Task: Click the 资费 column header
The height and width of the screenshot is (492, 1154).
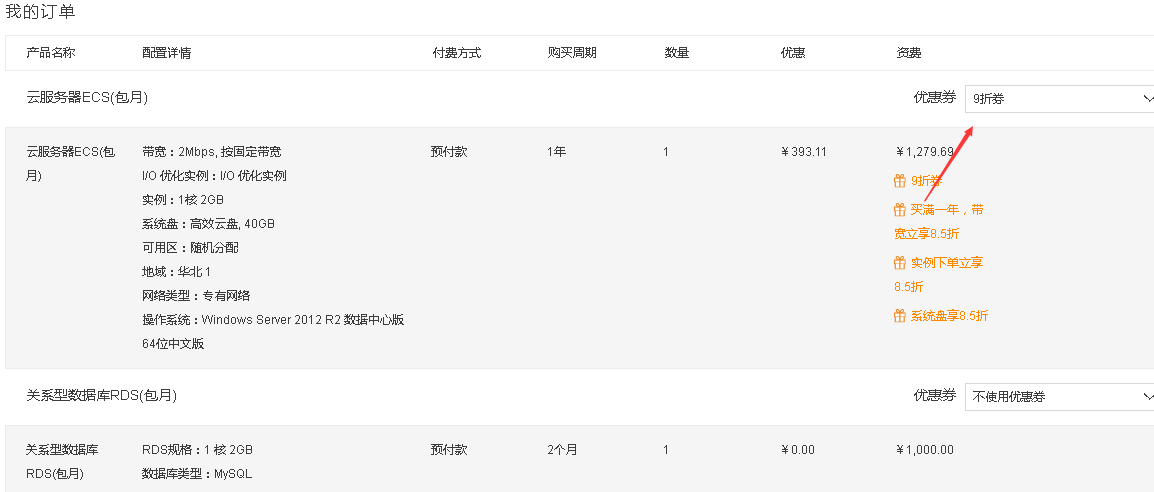Action: (908, 53)
